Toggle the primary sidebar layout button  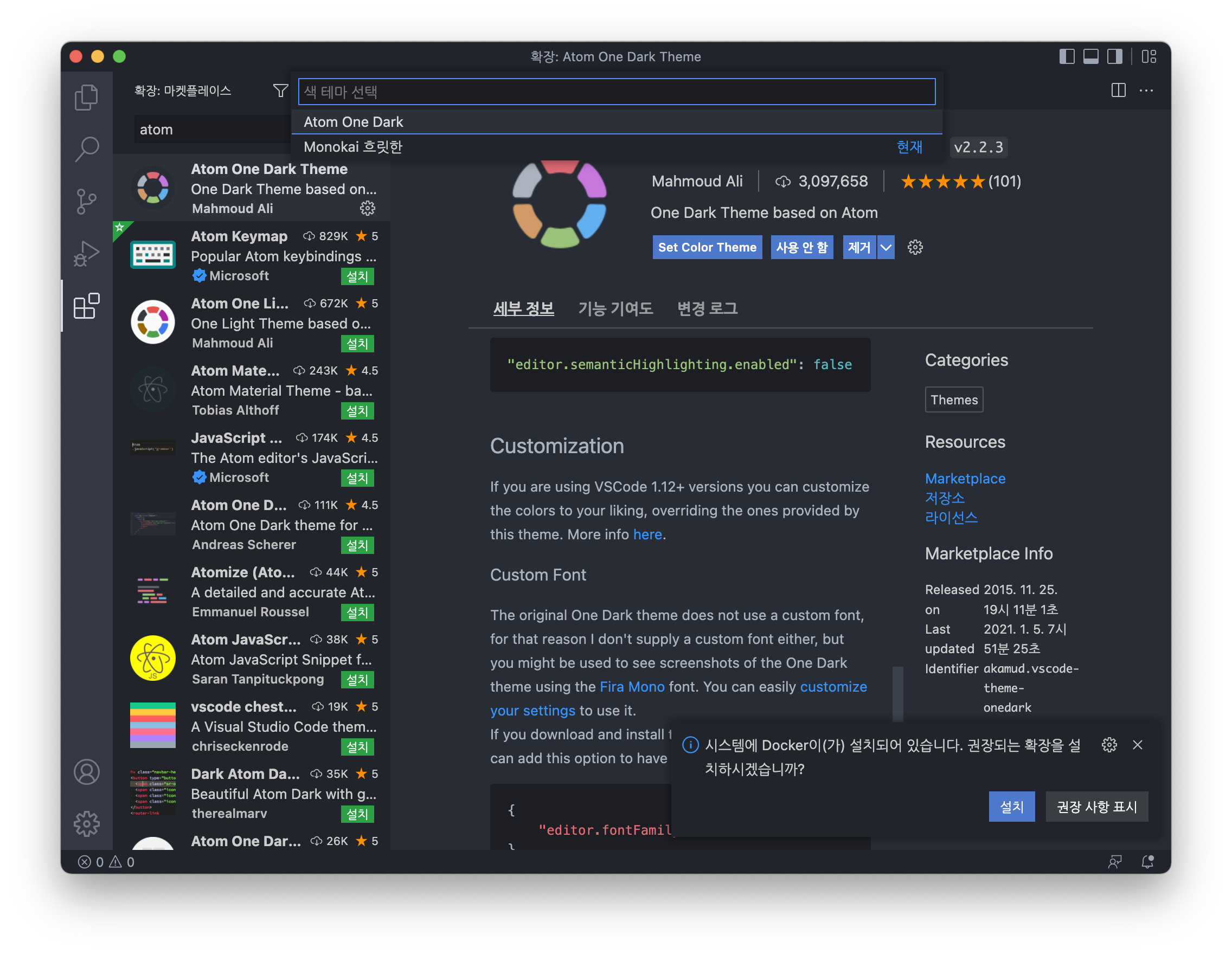coord(1066,56)
